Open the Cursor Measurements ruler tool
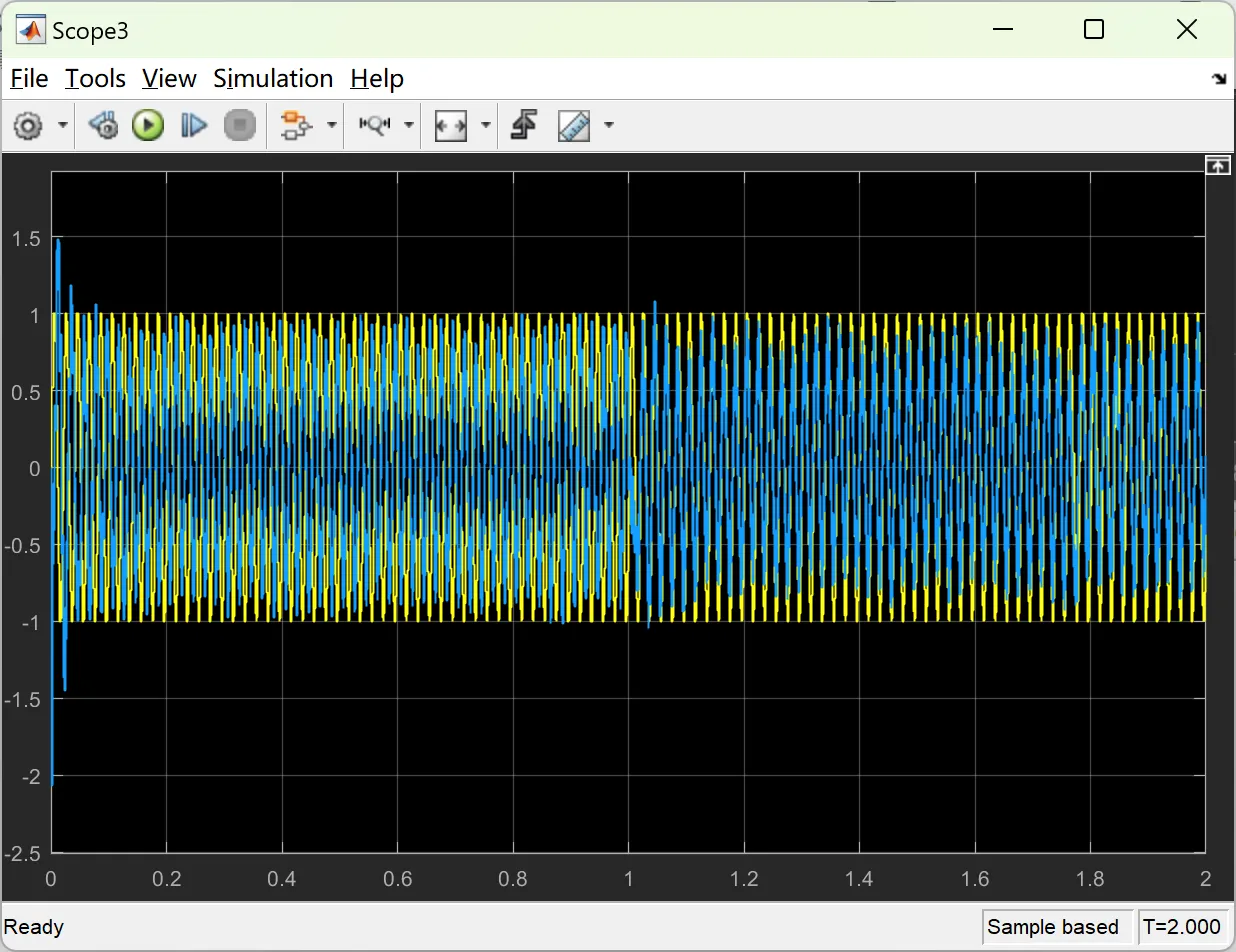This screenshot has width=1236, height=952. 574,126
